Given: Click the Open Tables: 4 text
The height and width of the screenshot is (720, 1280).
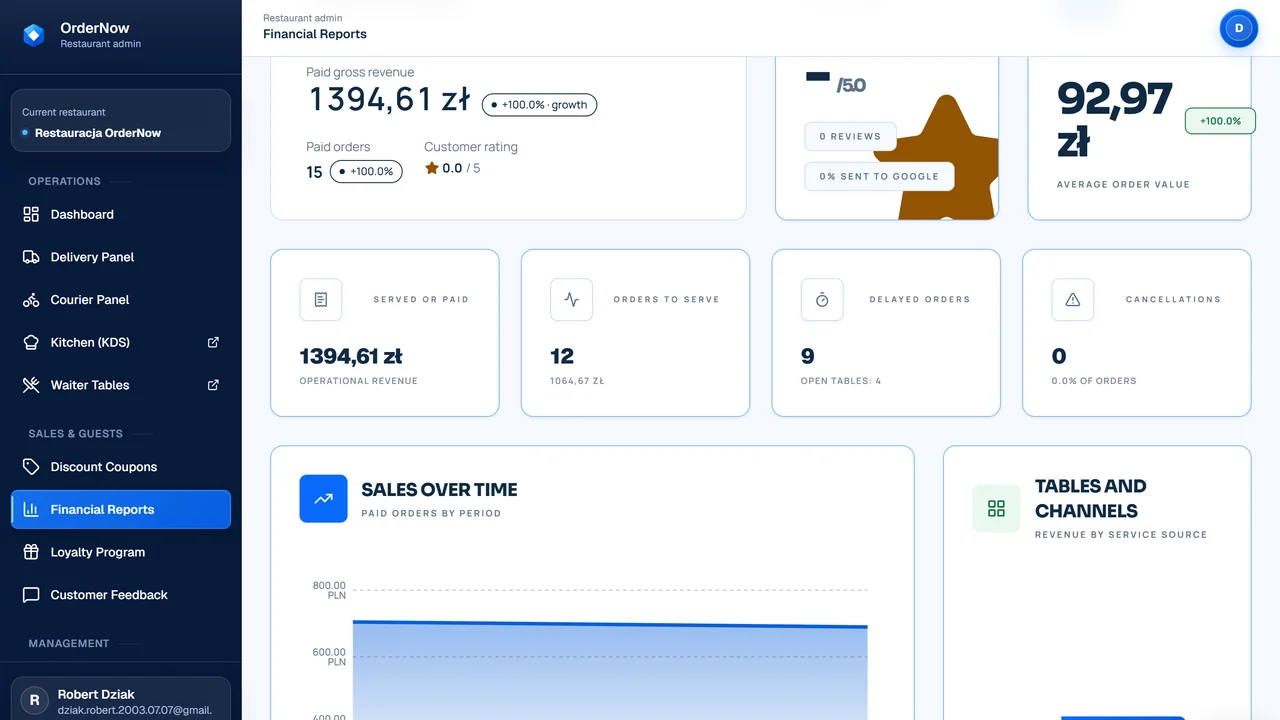Looking at the screenshot, I should 841,381.
